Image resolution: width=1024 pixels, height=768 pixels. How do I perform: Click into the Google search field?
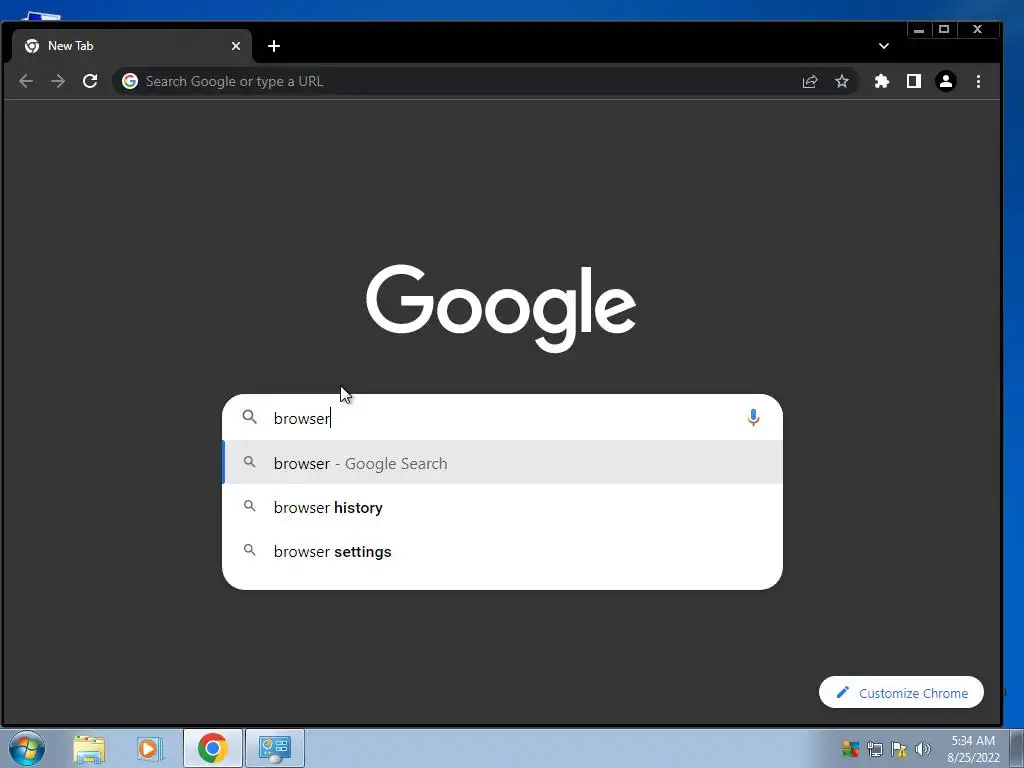pyautogui.click(x=502, y=417)
